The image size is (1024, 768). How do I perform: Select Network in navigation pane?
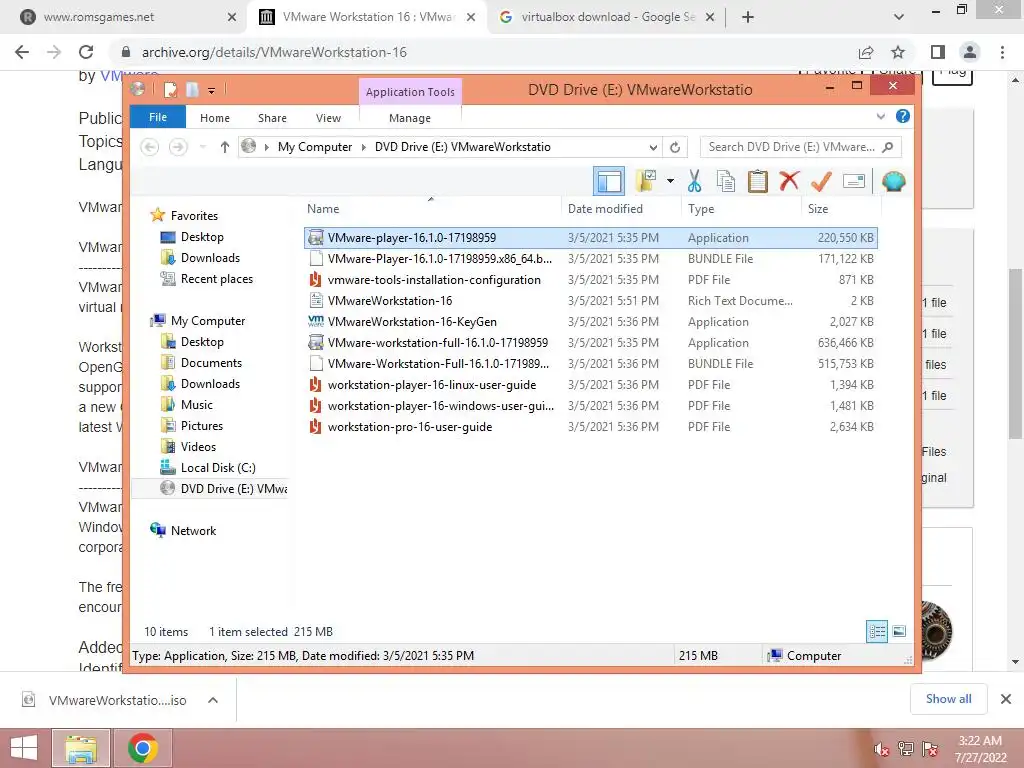[x=193, y=530]
